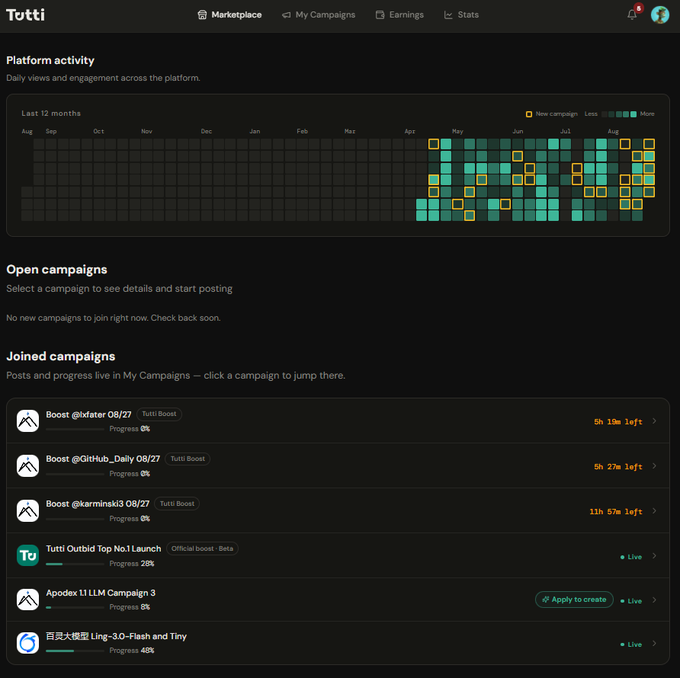
Task: Open Tutti Outbid Top No.1 Launch title
Action: (103, 549)
